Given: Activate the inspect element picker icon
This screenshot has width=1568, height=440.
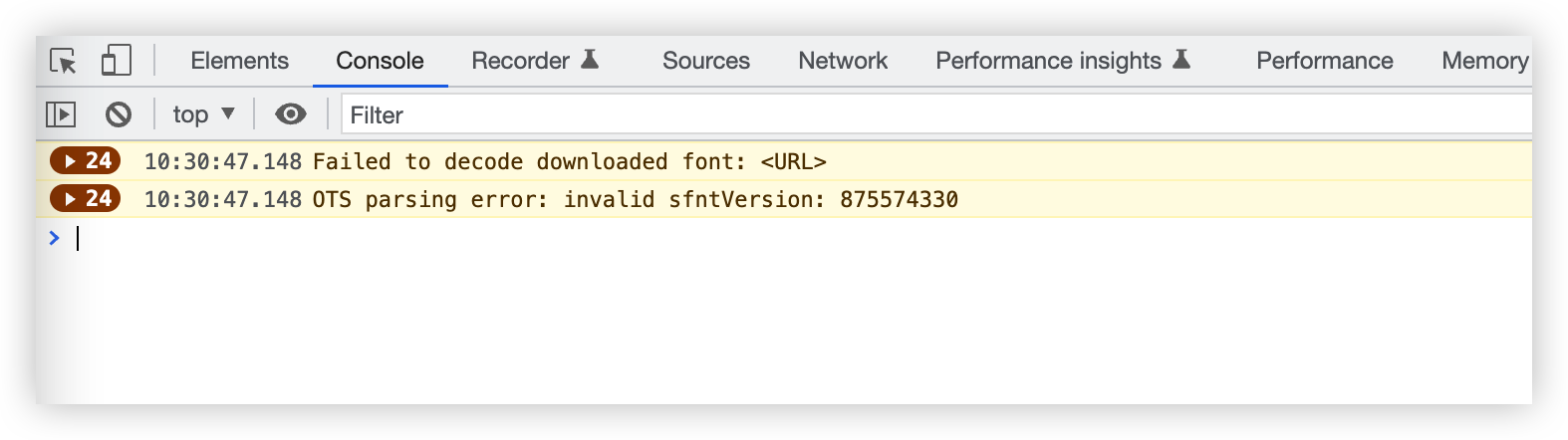Looking at the screenshot, I should click(63, 62).
